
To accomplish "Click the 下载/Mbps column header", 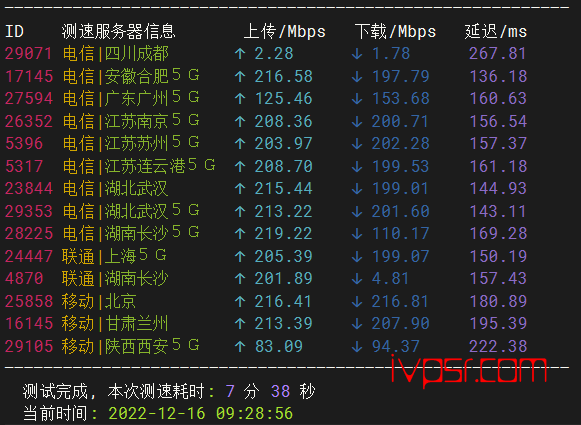I will click(395, 31).
